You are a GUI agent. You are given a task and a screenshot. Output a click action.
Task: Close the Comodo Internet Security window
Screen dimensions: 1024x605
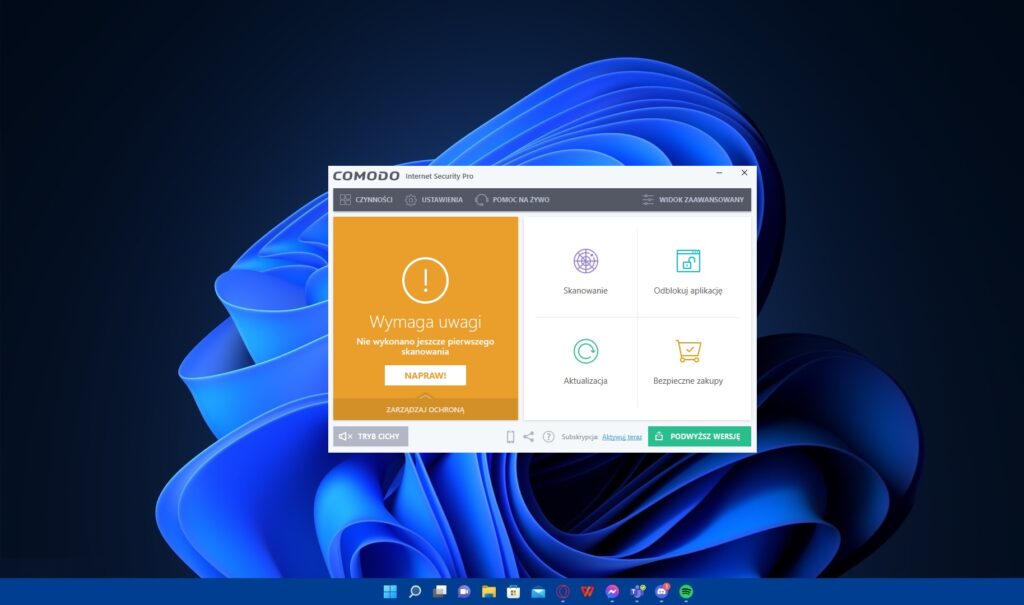[x=744, y=173]
